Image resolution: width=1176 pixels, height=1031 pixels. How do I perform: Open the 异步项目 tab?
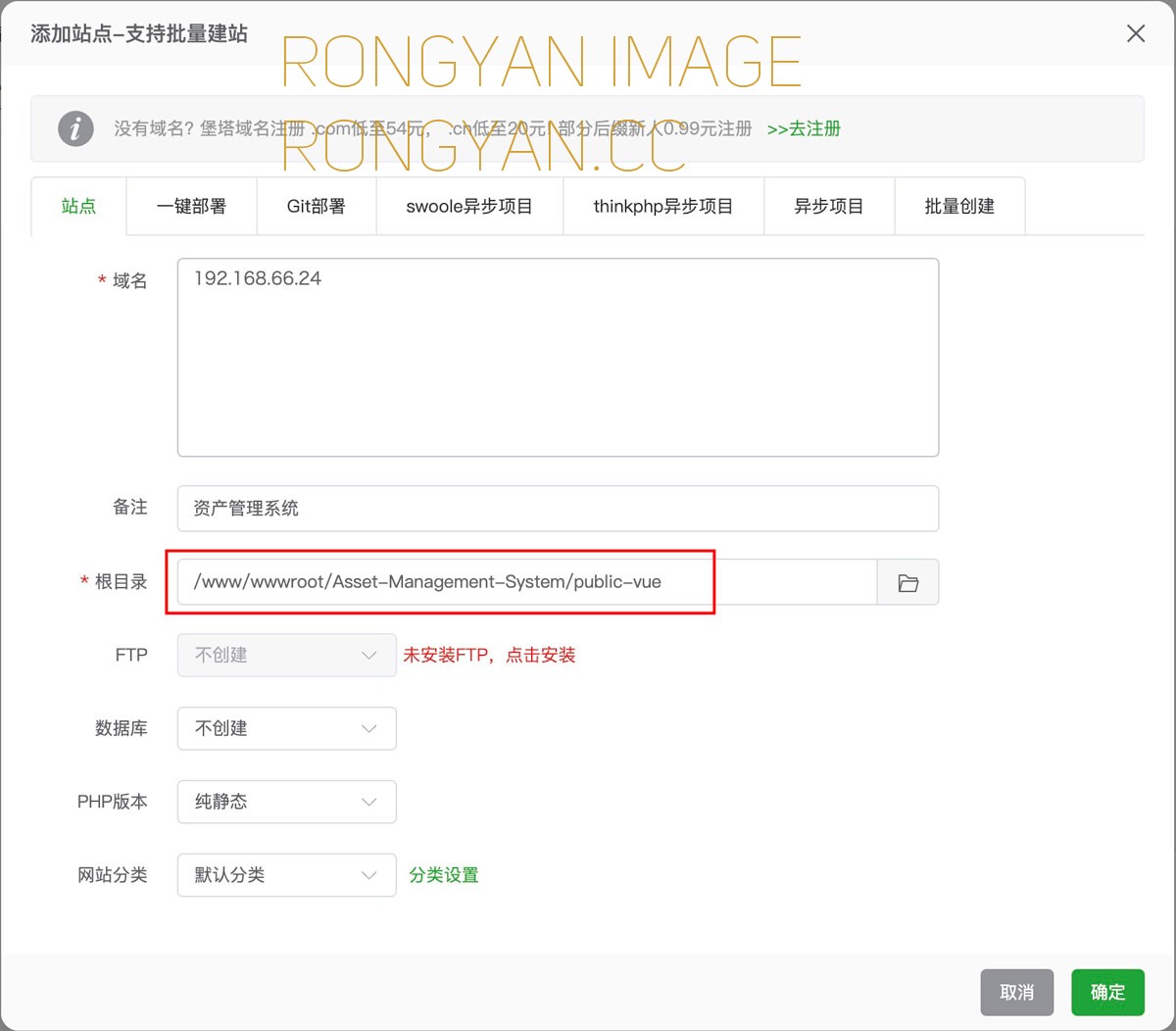[829, 206]
